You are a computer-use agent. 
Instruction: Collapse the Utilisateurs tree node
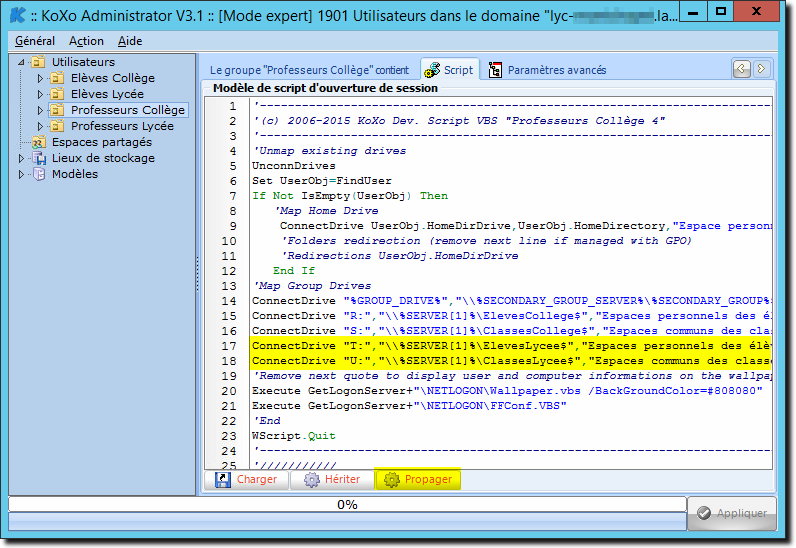(21, 62)
